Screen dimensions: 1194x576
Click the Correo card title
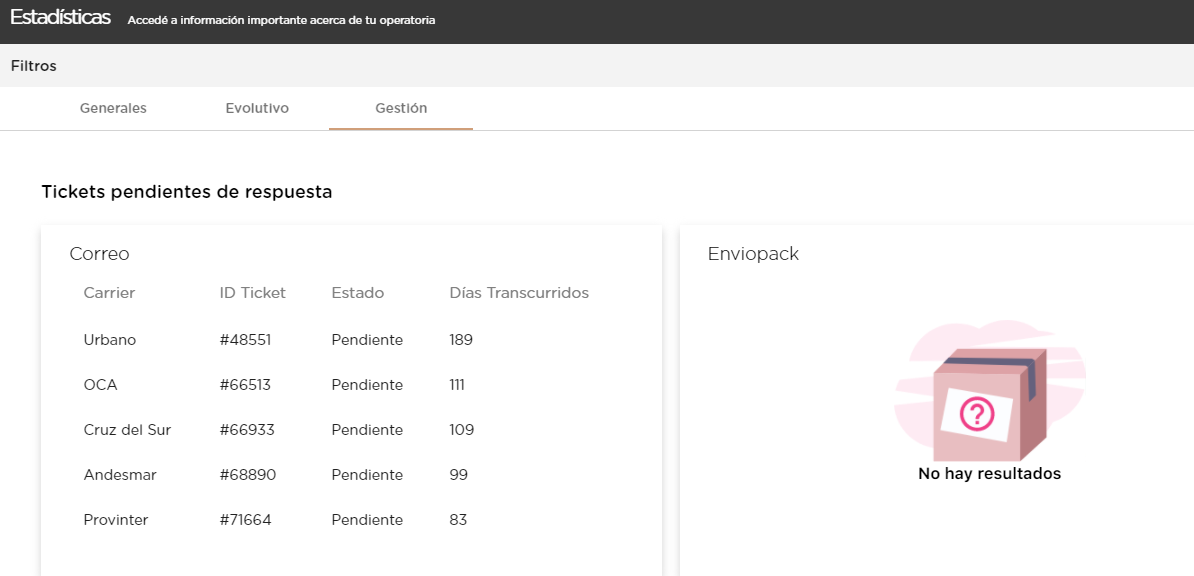(99, 254)
